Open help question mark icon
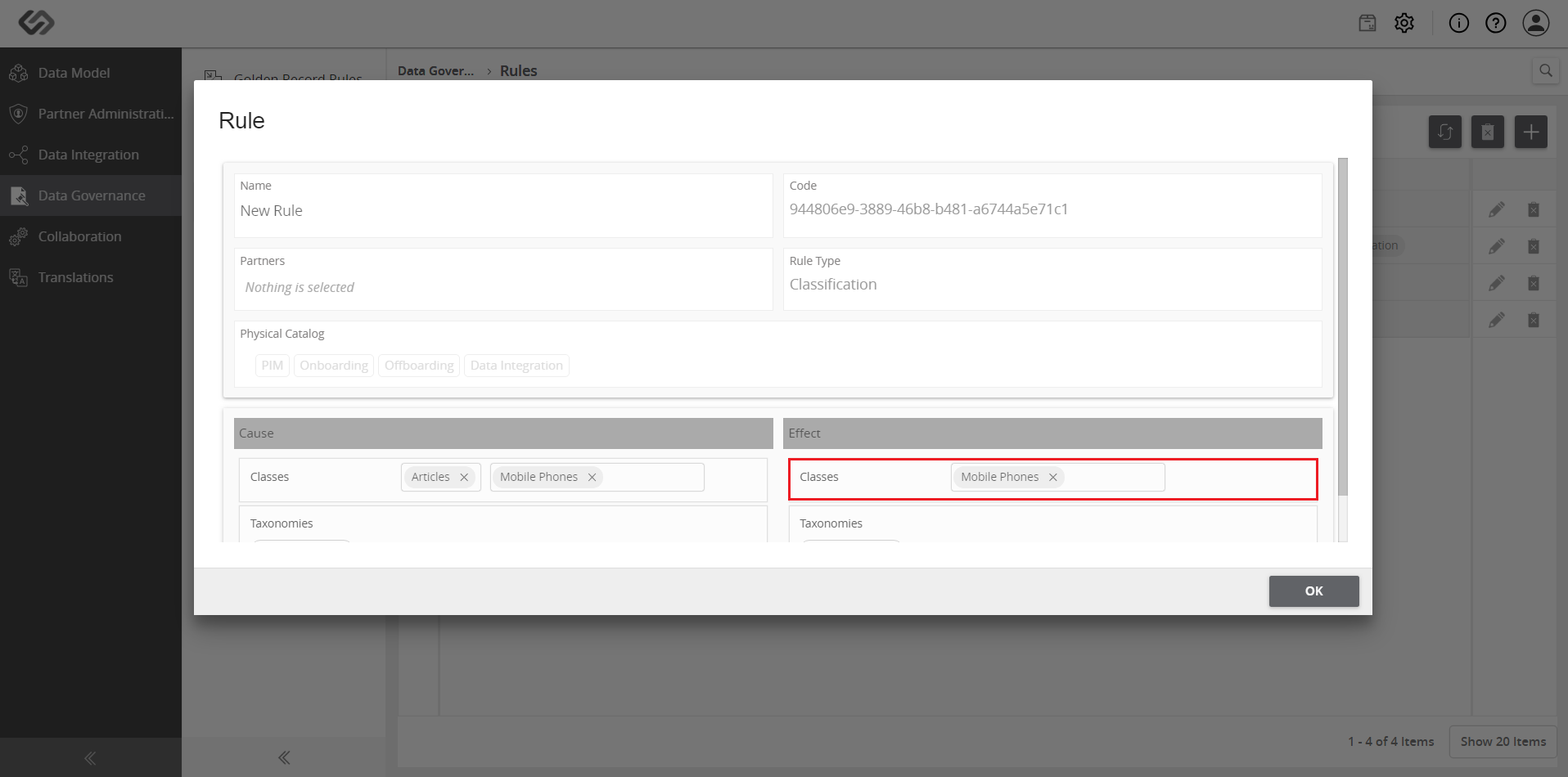This screenshot has width=1568, height=777. tap(1496, 23)
